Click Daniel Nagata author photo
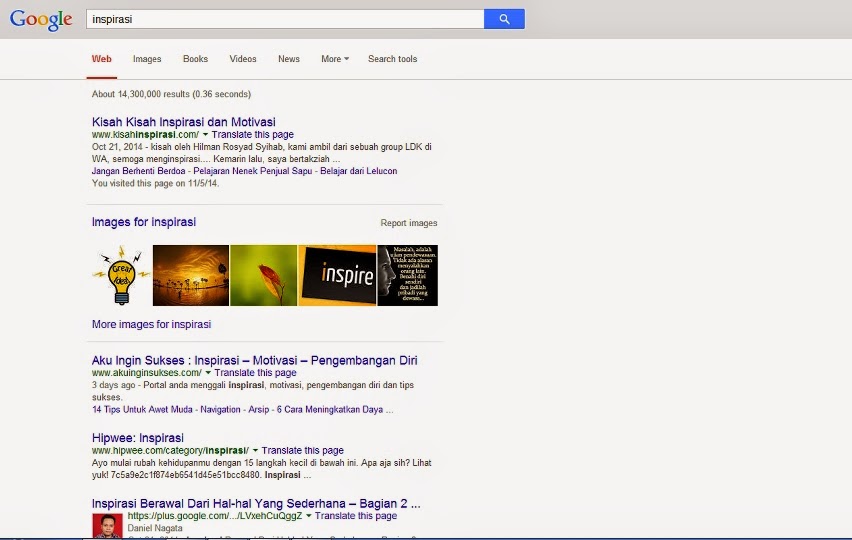 (108, 526)
